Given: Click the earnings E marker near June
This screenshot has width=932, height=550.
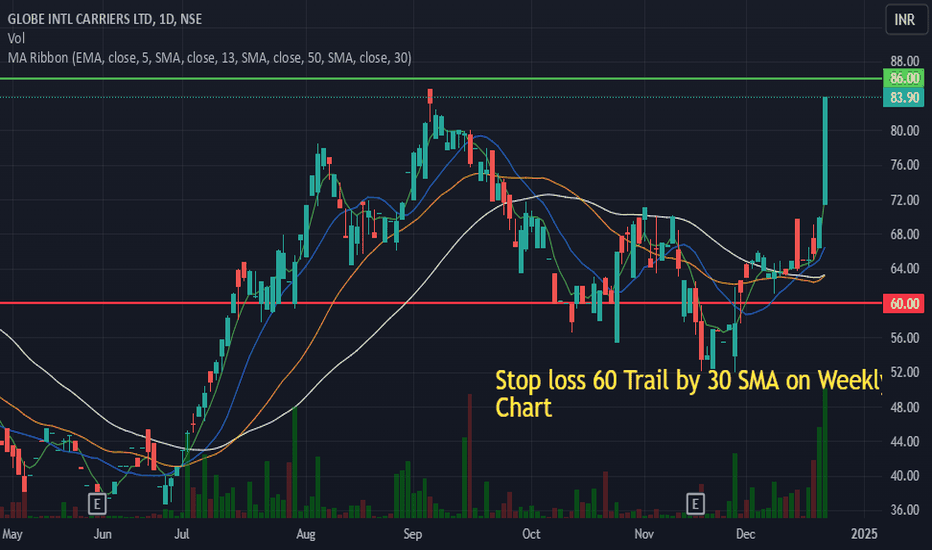Looking at the screenshot, I should click(x=97, y=504).
